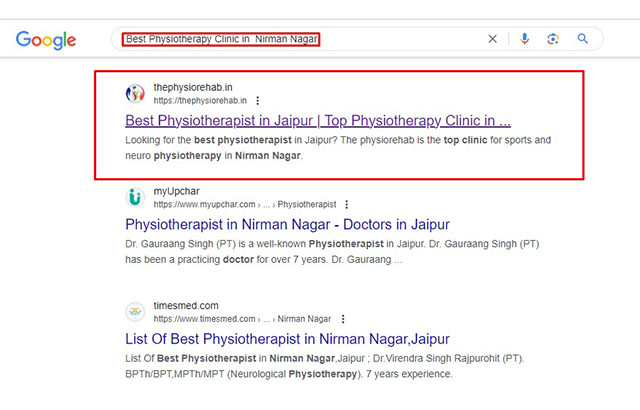Click the Google logo
Screen dimensions: 640x410
point(46,40)
